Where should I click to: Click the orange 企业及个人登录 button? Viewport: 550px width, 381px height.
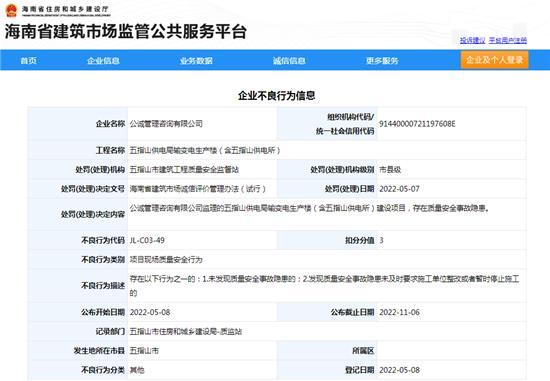click(x=494, y=60)
